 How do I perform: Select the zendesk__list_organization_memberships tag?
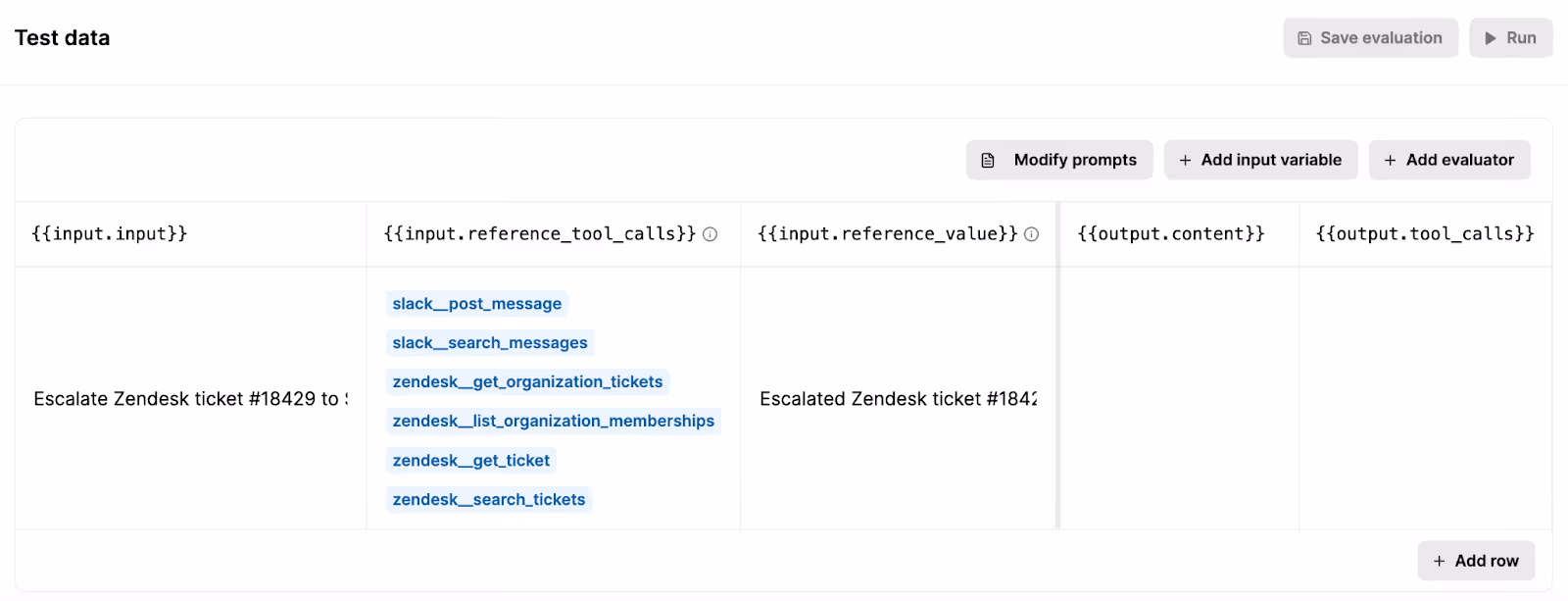pos(554,422)
